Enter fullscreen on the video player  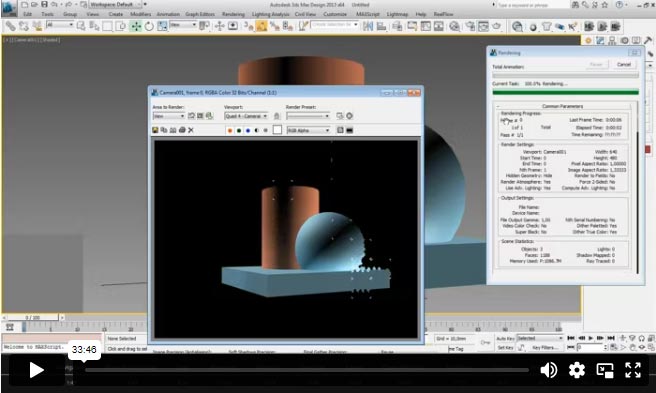pyautogui.click(x=633, y=370)
